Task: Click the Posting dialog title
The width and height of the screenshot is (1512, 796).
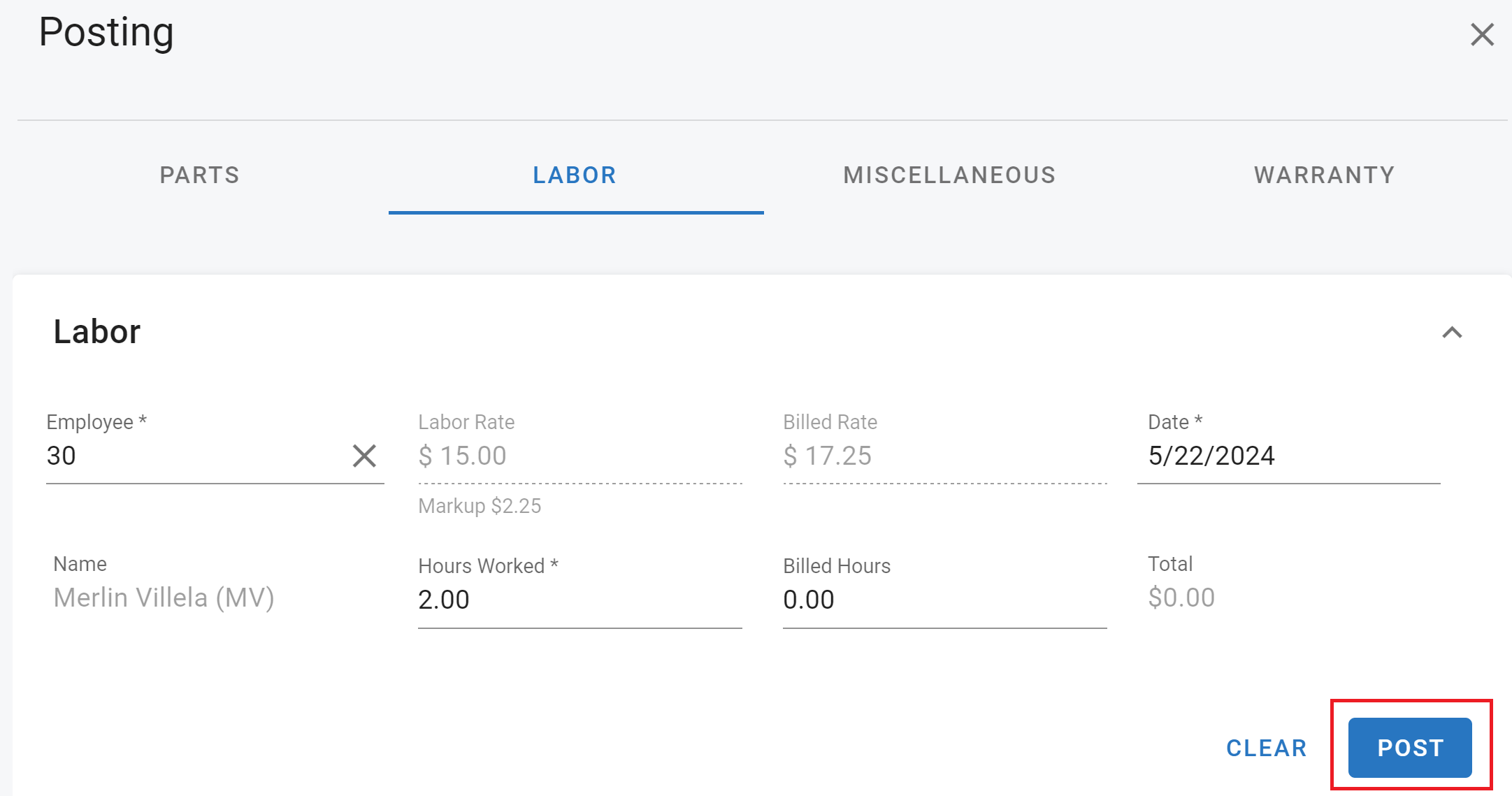Action: coord(106,32)
